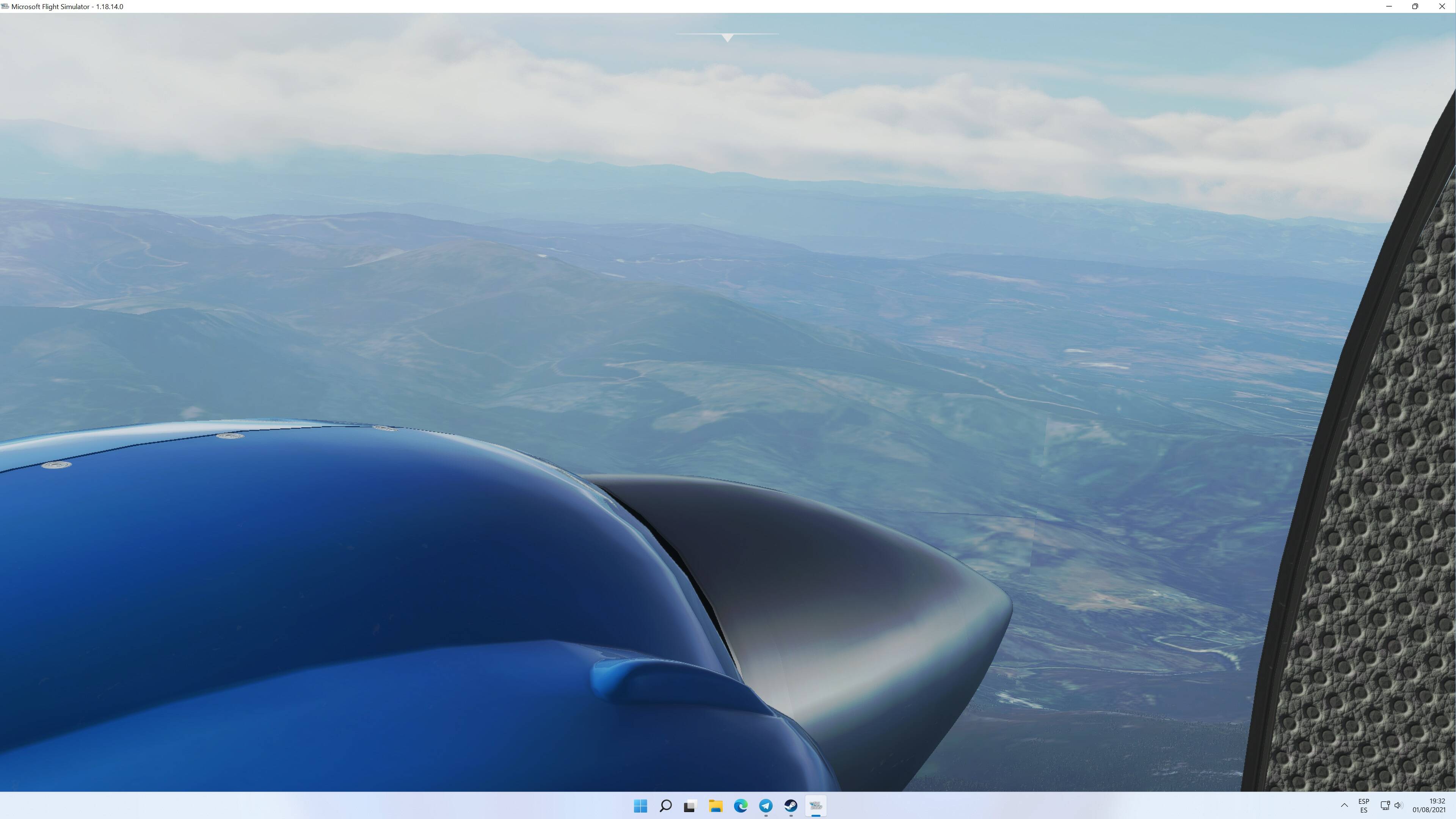
Task: Reveal the sim toolbar handle arrow
Action: (x=728, y=37)
